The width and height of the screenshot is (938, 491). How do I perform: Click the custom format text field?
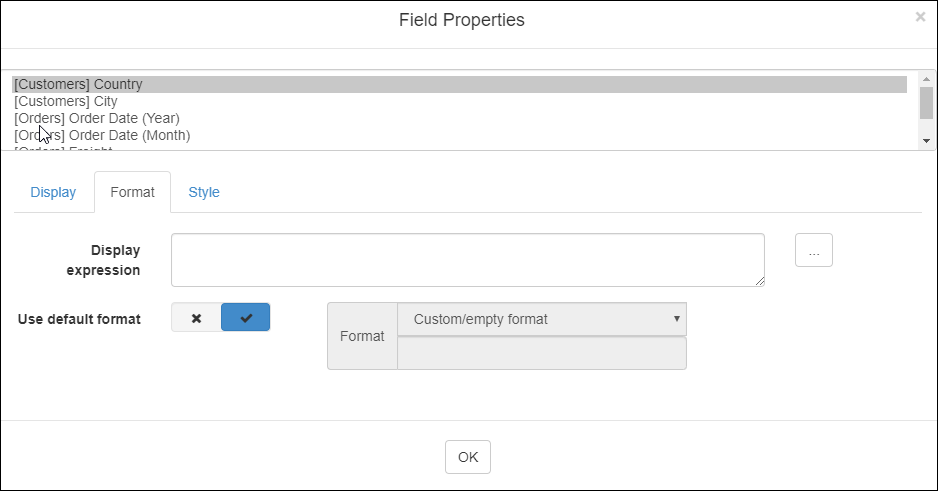541,353
